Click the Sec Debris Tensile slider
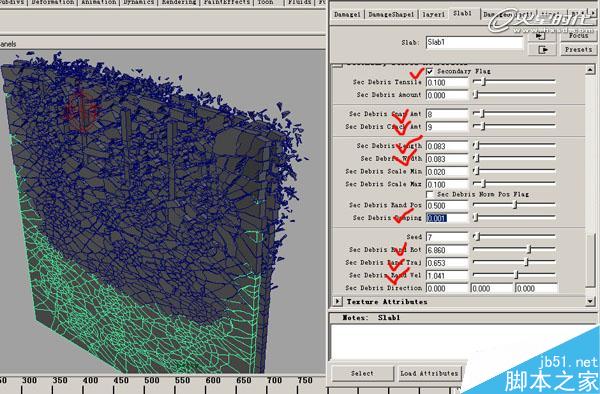This screenshot has width=600, height=394. tap(514, 81)
